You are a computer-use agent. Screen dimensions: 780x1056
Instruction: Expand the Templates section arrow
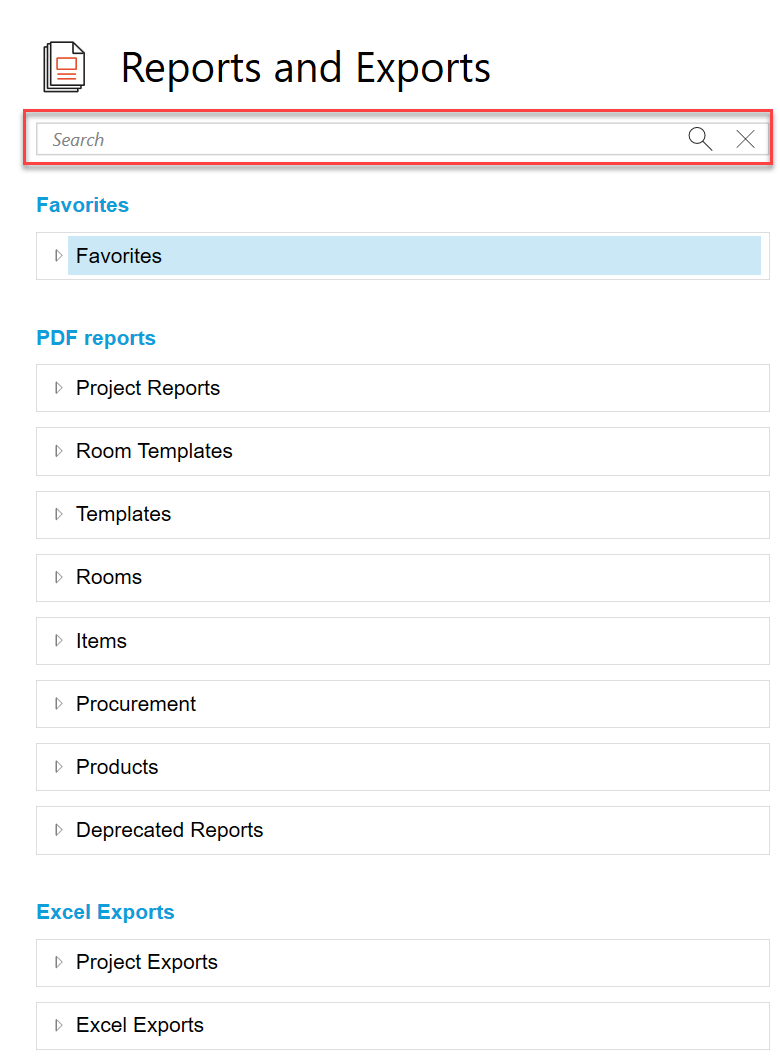[58, 514]
